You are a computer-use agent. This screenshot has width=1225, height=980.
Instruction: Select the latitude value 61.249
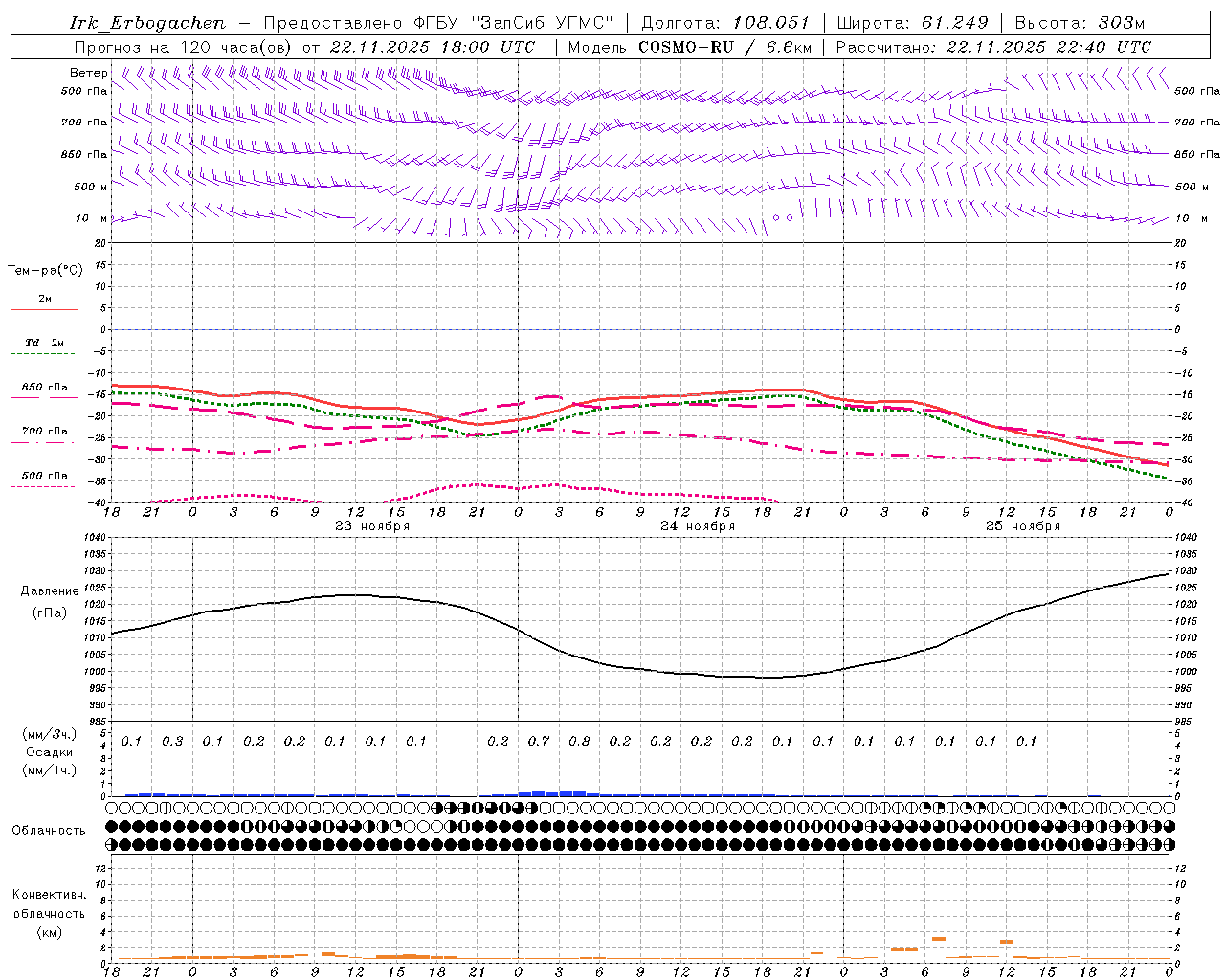click(x=955, y=23)
